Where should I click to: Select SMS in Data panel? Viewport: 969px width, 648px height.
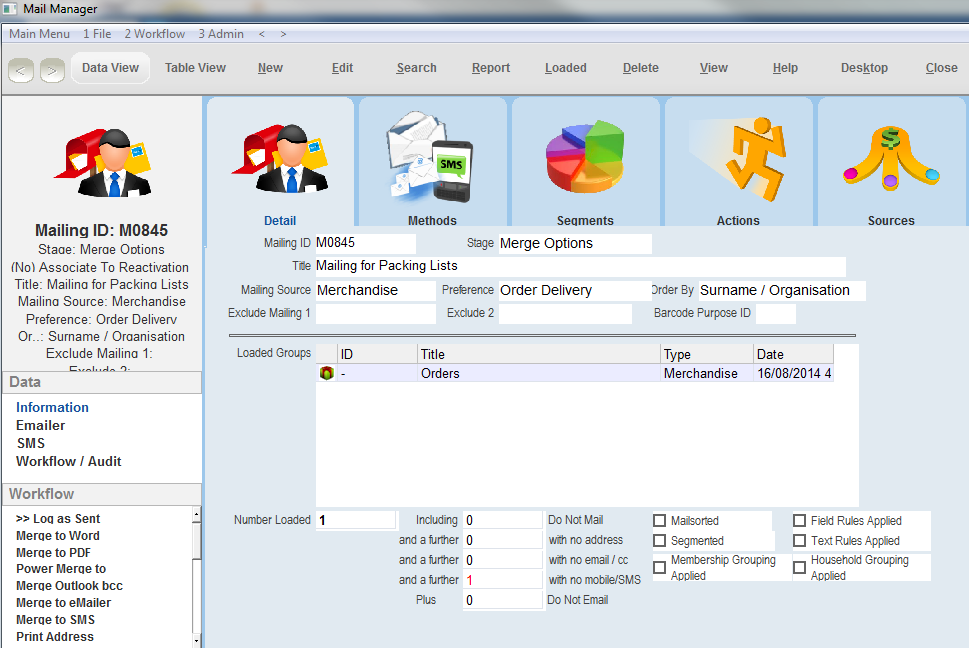(x=31, y=444)
